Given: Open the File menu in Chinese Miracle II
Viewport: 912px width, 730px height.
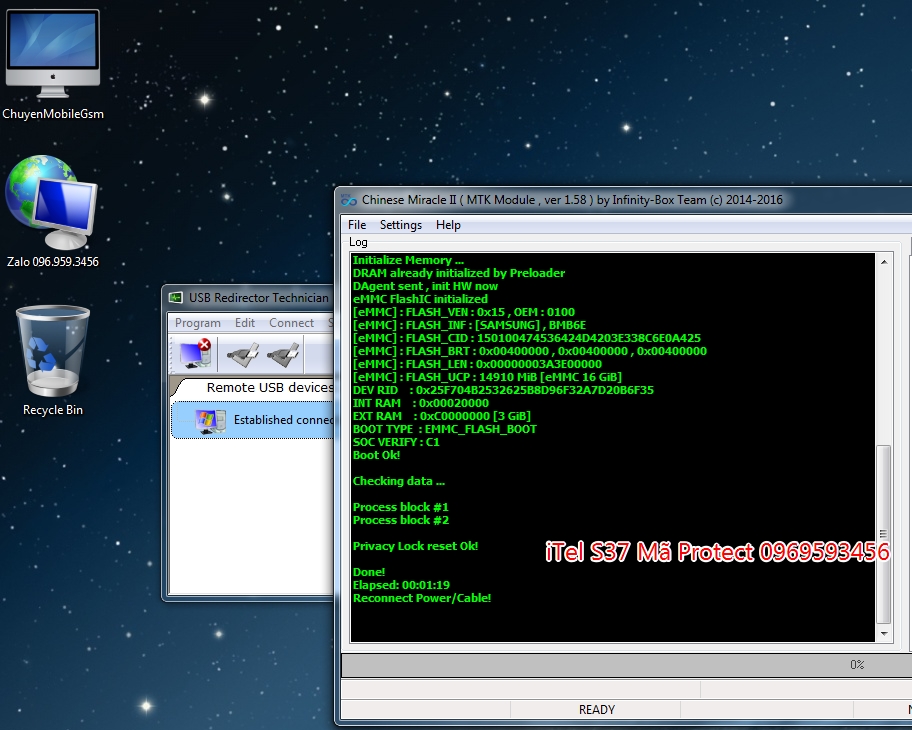Looking at the screenshot, I should tap(357, 225).
